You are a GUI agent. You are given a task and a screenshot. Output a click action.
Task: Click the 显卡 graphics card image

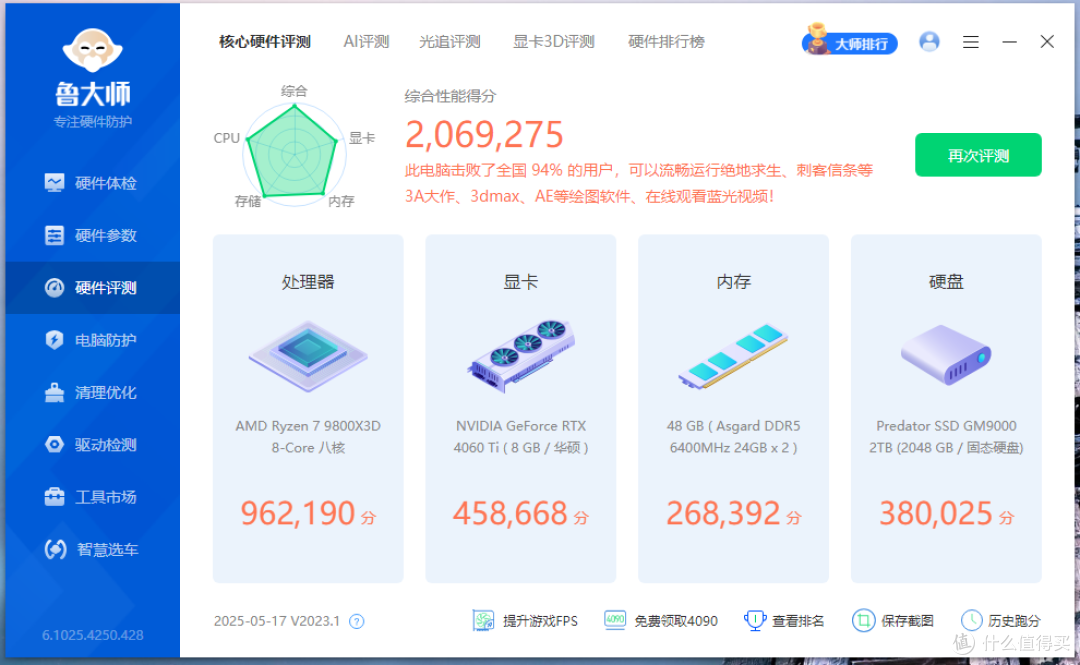(x=521, y=356)
